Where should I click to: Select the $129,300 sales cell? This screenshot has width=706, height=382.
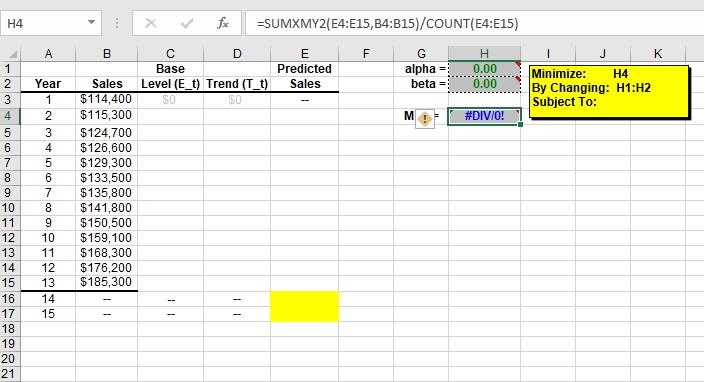tap(107, 163)
